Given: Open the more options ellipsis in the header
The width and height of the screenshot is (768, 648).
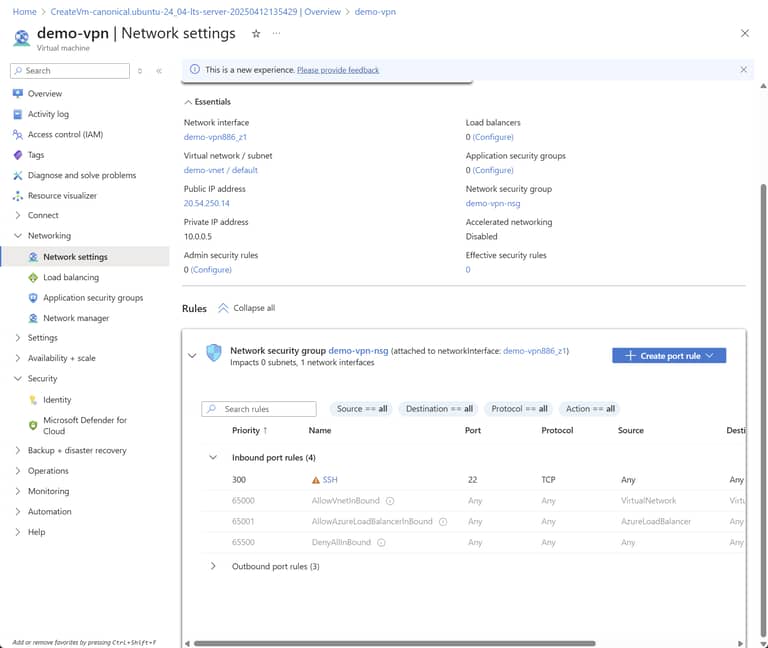Looking at the screenshot, I should coord(276,33).
